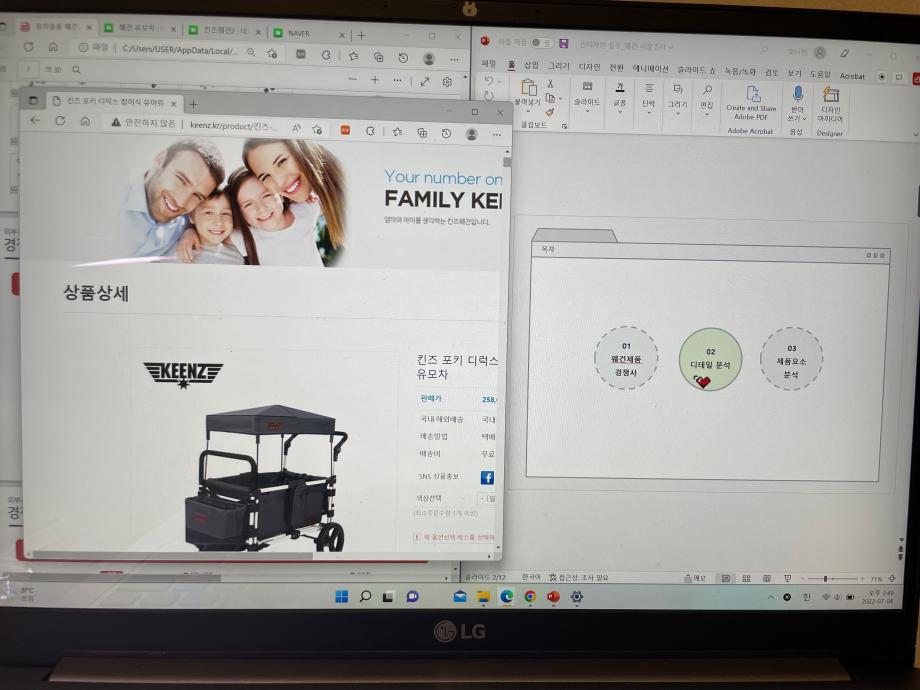
Task: Start dictation with the microphone icon
Action: [797, 94]
